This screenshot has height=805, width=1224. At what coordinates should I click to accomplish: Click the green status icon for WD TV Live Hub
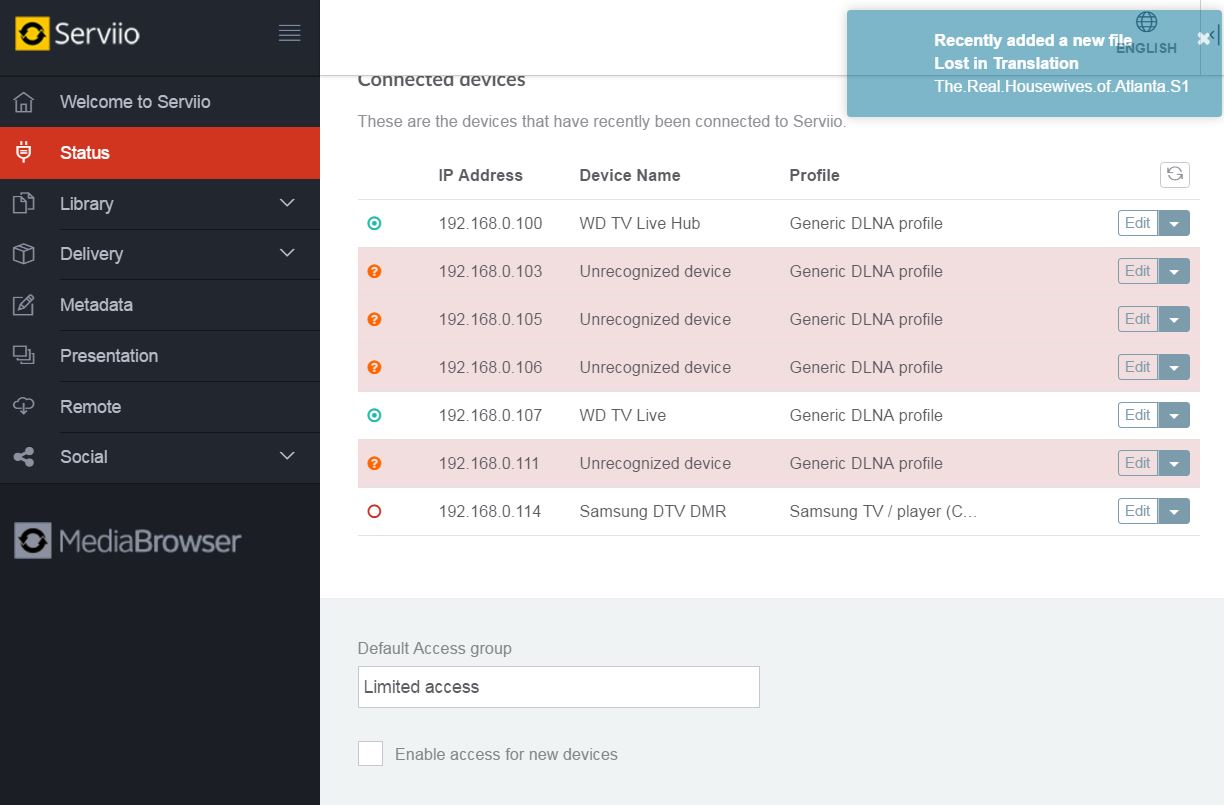[x=374, y=223]
